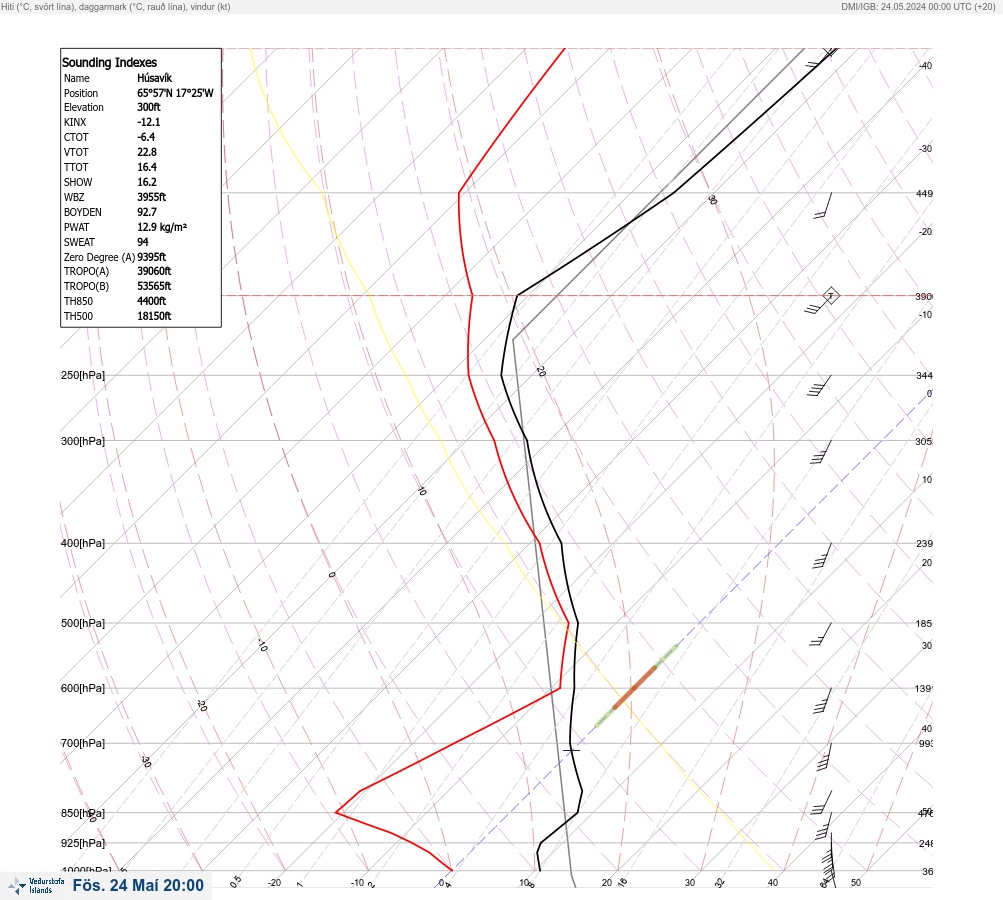1003x900 pixels.
Task: Click the 40 temperature axis label at bottom
Action: pyautogui.click(x=773, y=883)
